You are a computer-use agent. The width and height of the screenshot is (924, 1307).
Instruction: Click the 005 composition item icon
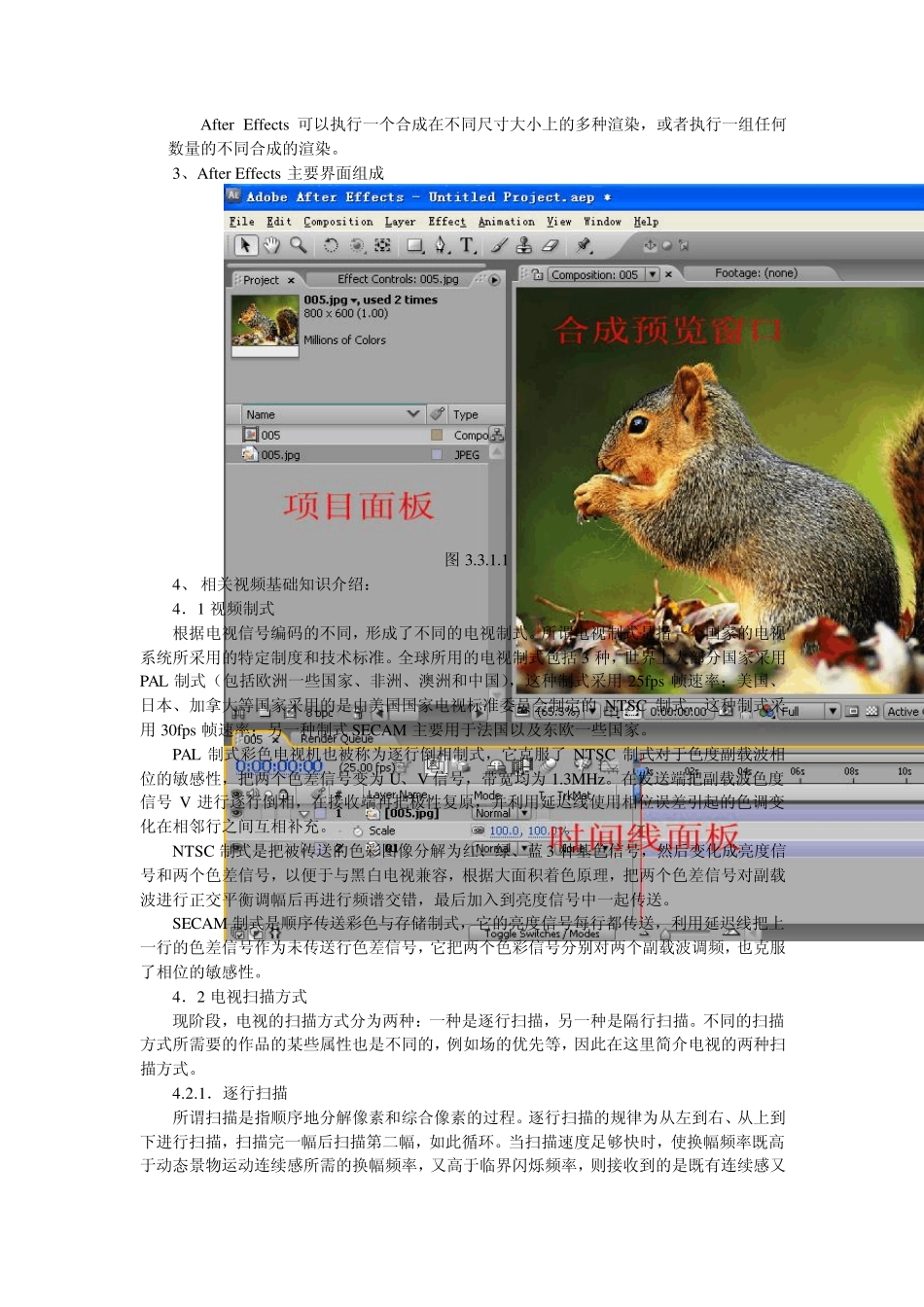click(x=250, y=435)
